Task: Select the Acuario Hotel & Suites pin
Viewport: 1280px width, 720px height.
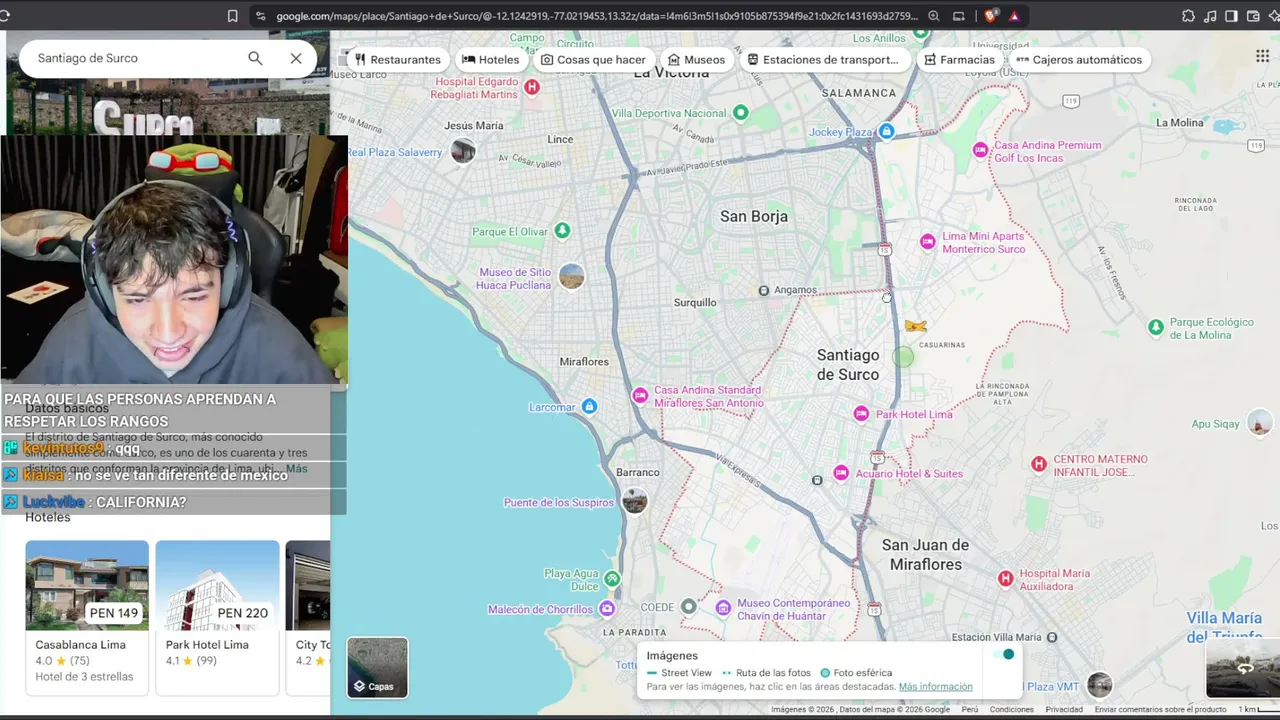Action: (x=841, y=473)
